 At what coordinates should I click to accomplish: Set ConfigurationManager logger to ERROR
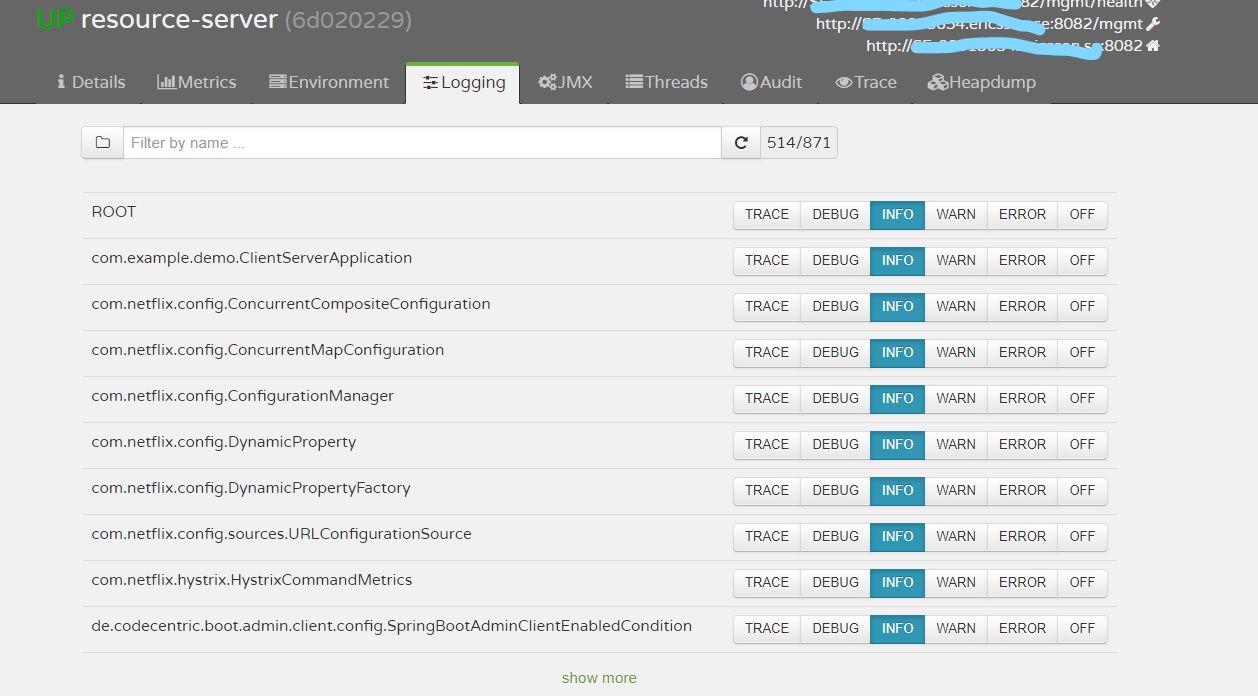point(1022,399)
